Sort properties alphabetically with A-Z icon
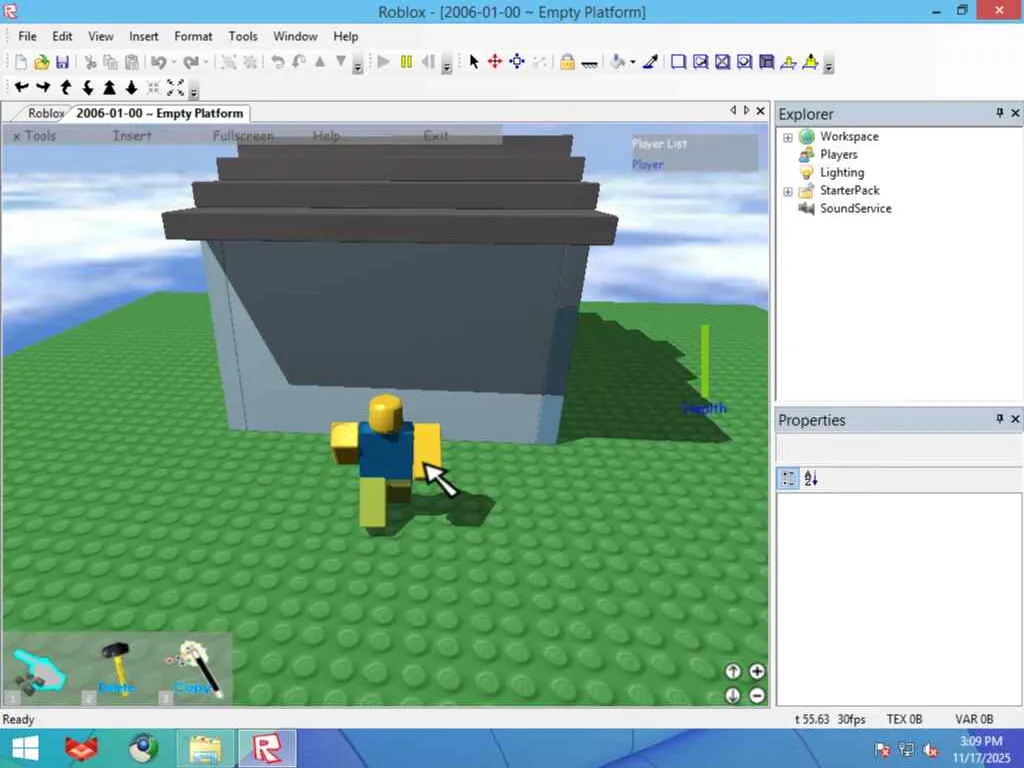The width and height of the screenshot is (1024, 768). 811,478
